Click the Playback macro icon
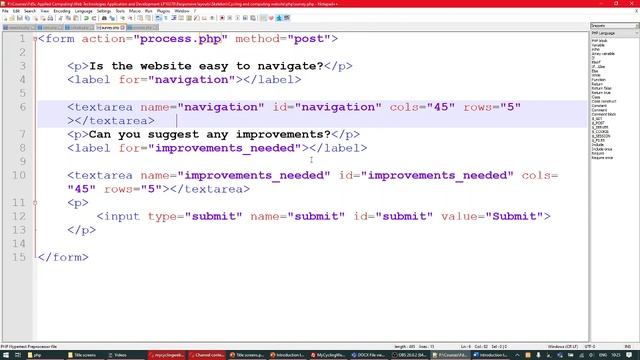 tap(238, 18)
